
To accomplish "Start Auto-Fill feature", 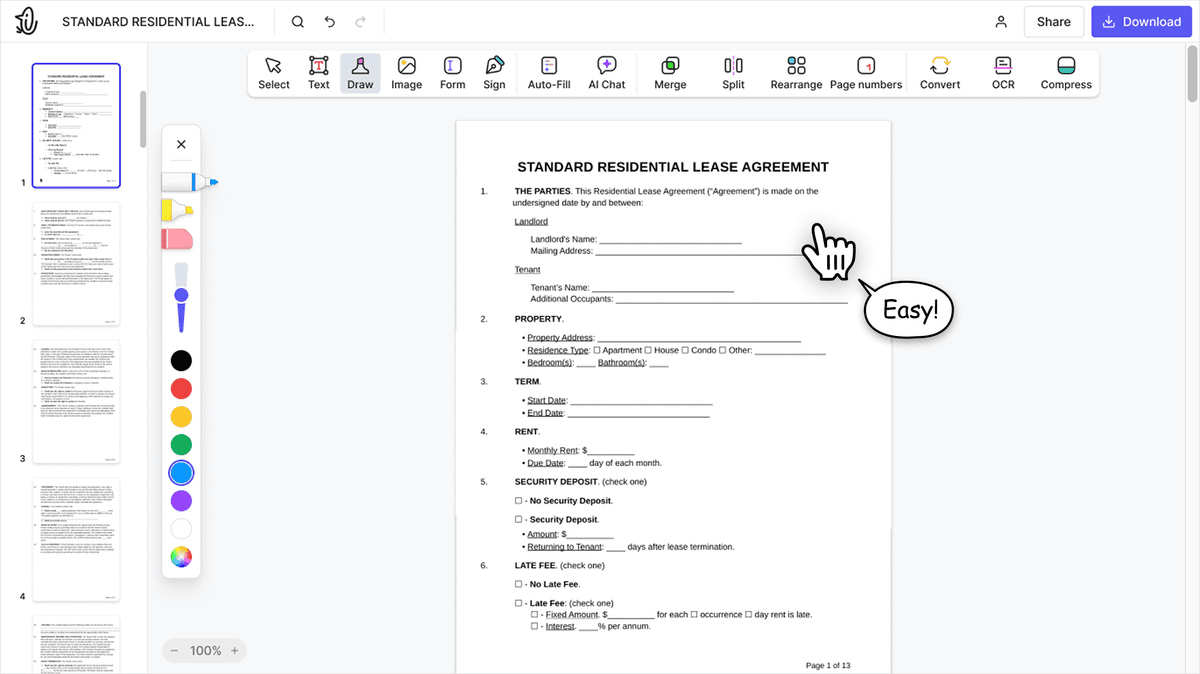I will coord(549,74).
